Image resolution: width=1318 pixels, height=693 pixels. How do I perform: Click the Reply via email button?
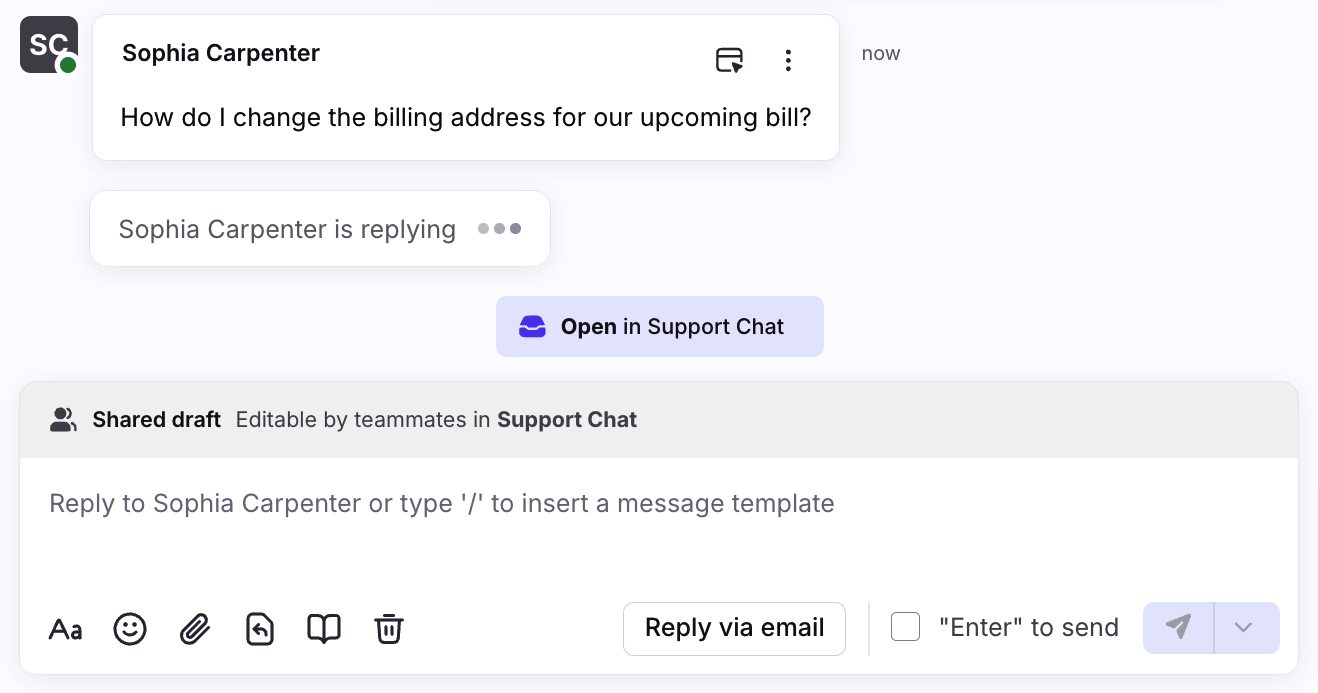[734, 628]
